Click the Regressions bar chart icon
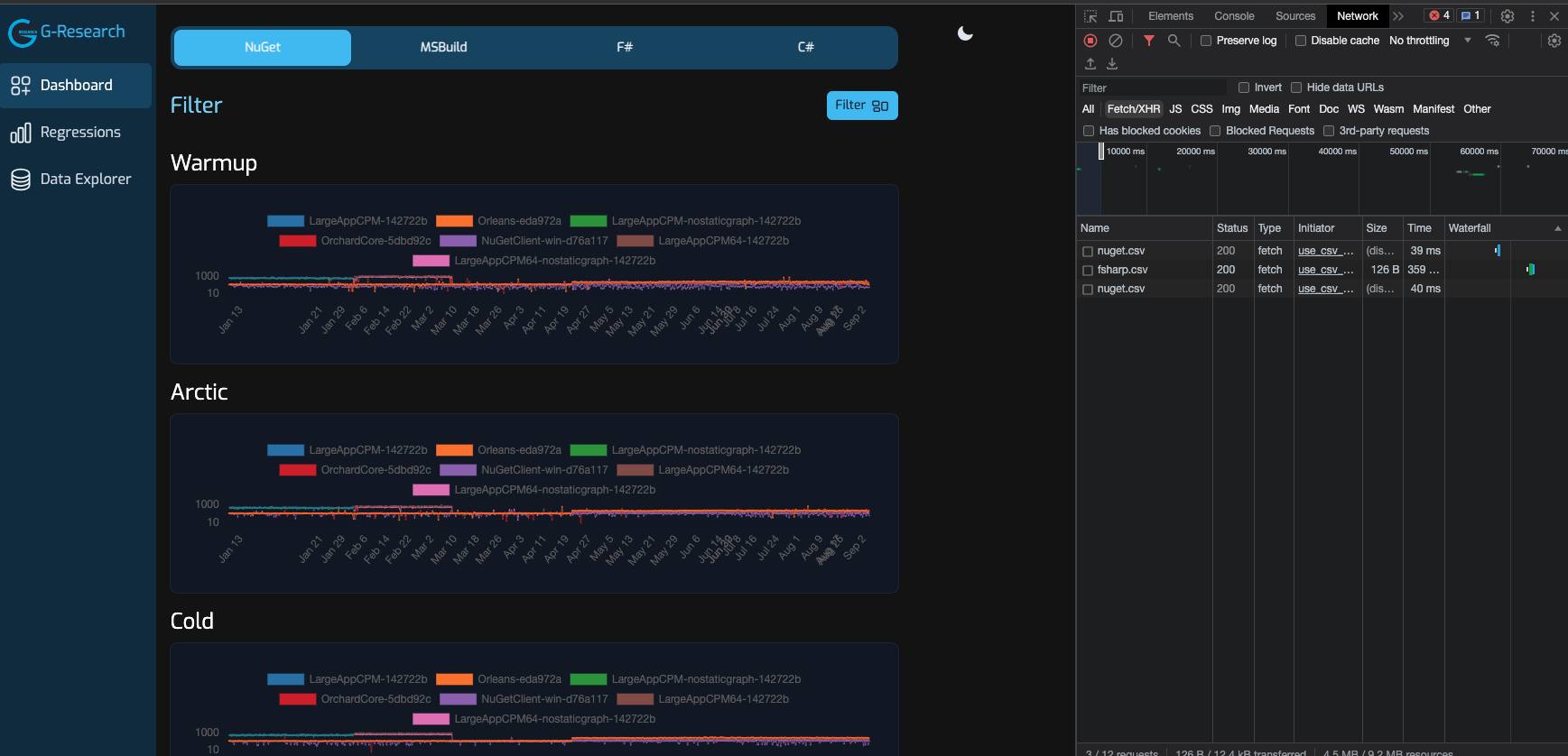The width and height of the screenshot is (1568, 756). click(21, 133)
